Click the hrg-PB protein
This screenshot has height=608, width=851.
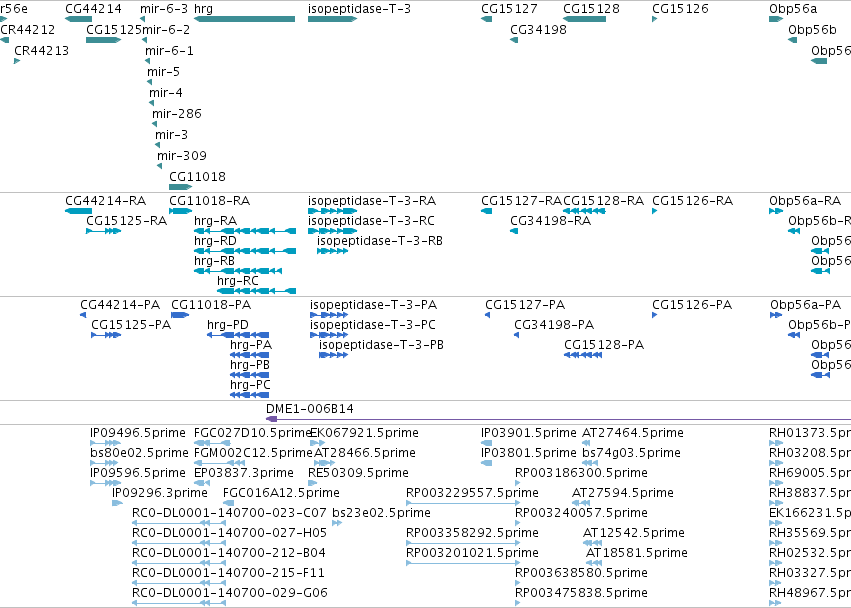click(250, 375)
